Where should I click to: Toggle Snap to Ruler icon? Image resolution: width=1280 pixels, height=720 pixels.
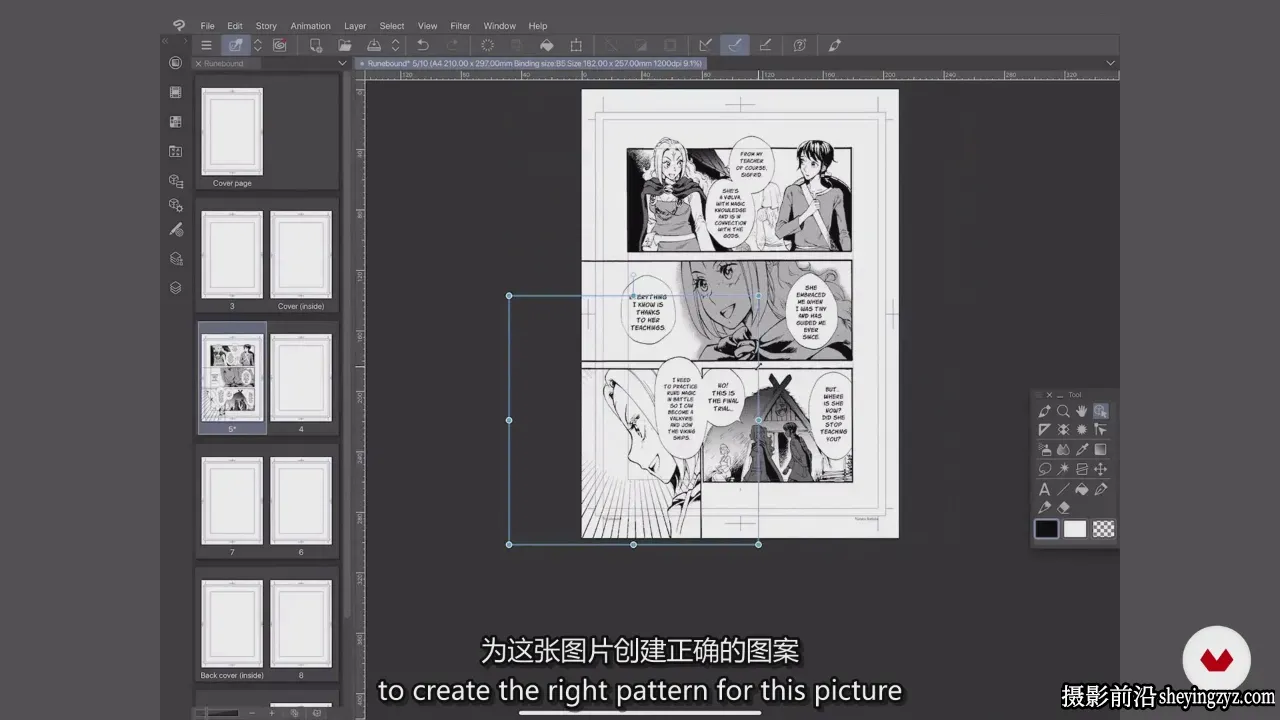(x=705, y=45)
